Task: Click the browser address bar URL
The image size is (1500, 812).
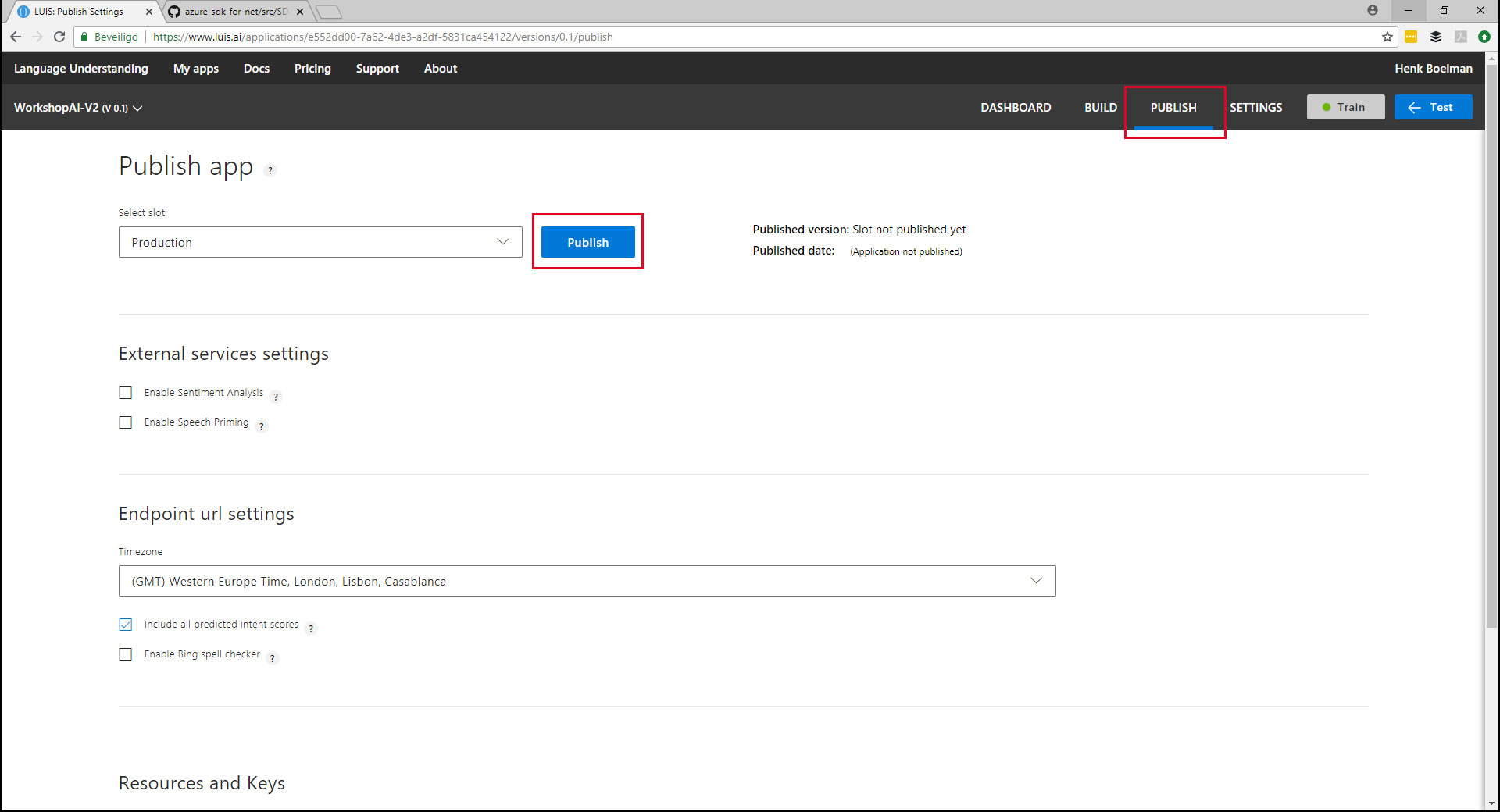Action: 383,37
